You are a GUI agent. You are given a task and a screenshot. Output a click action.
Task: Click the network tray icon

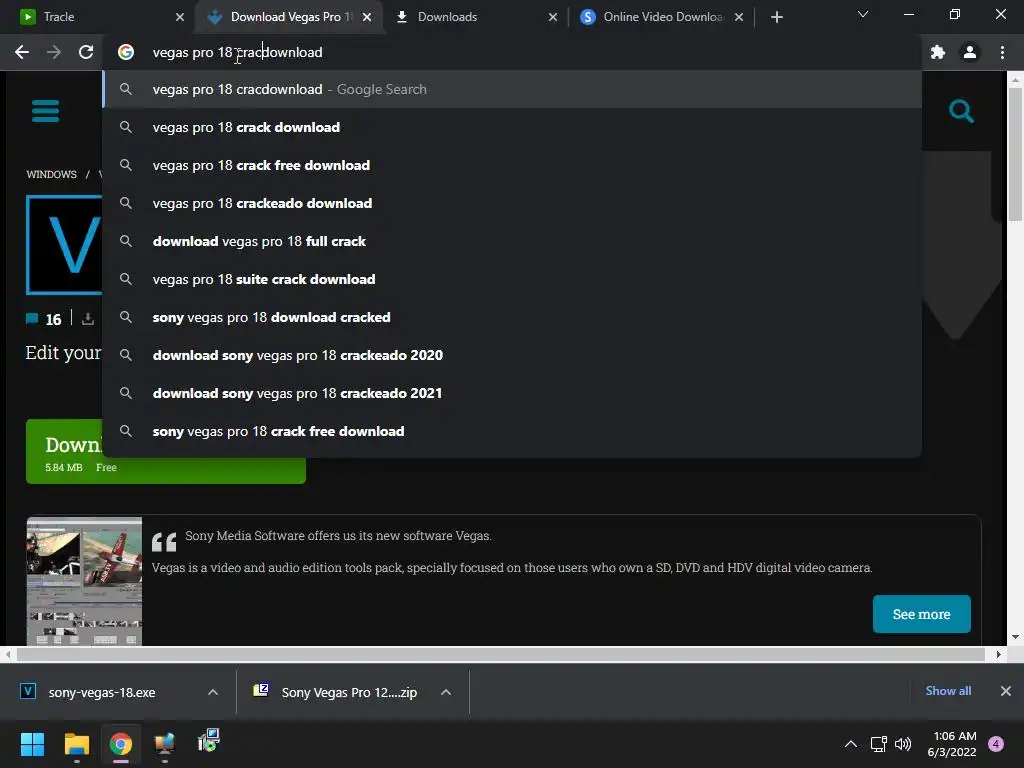[878, 744]
